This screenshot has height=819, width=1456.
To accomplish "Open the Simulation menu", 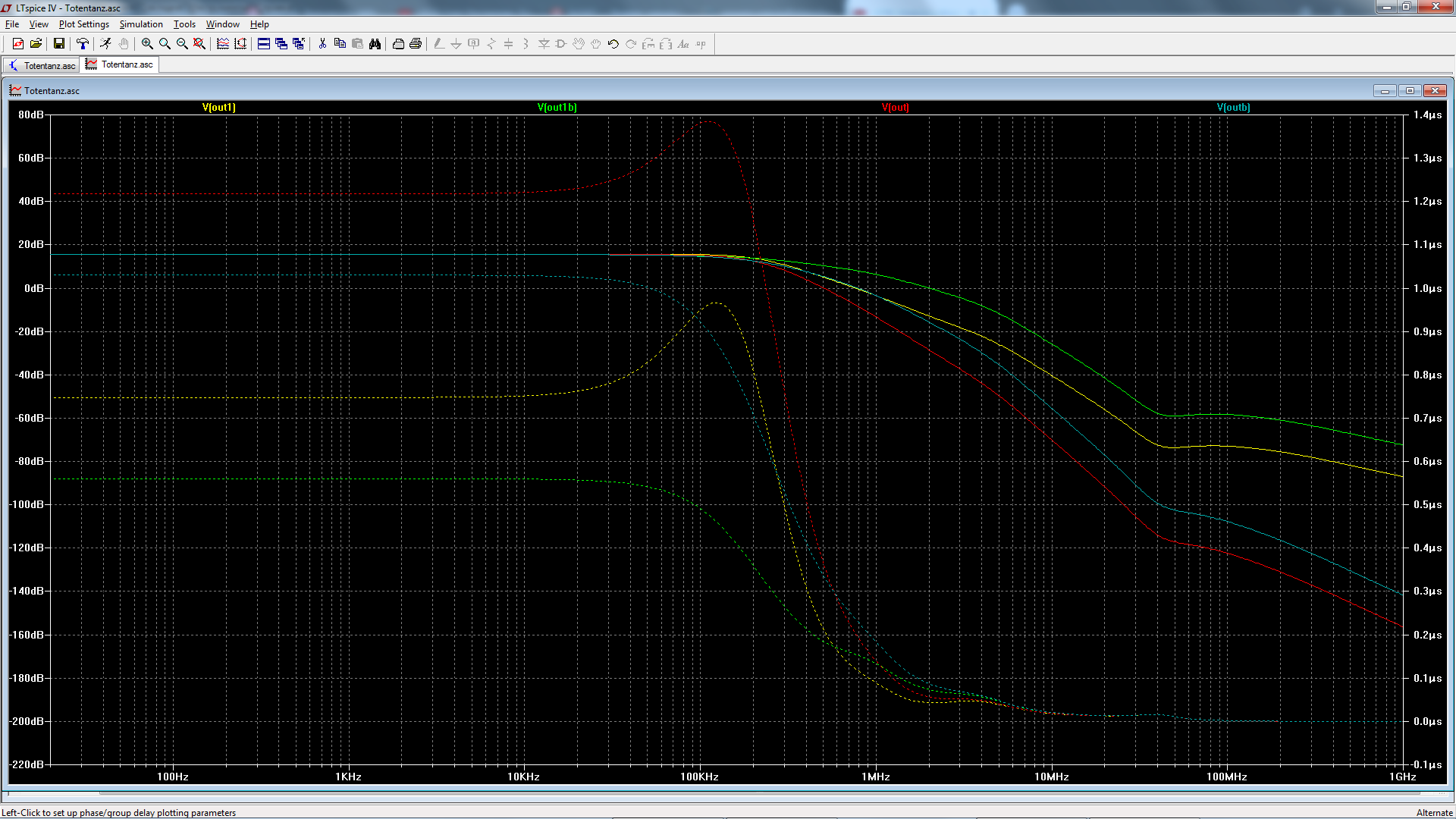I will click(141, 24).
